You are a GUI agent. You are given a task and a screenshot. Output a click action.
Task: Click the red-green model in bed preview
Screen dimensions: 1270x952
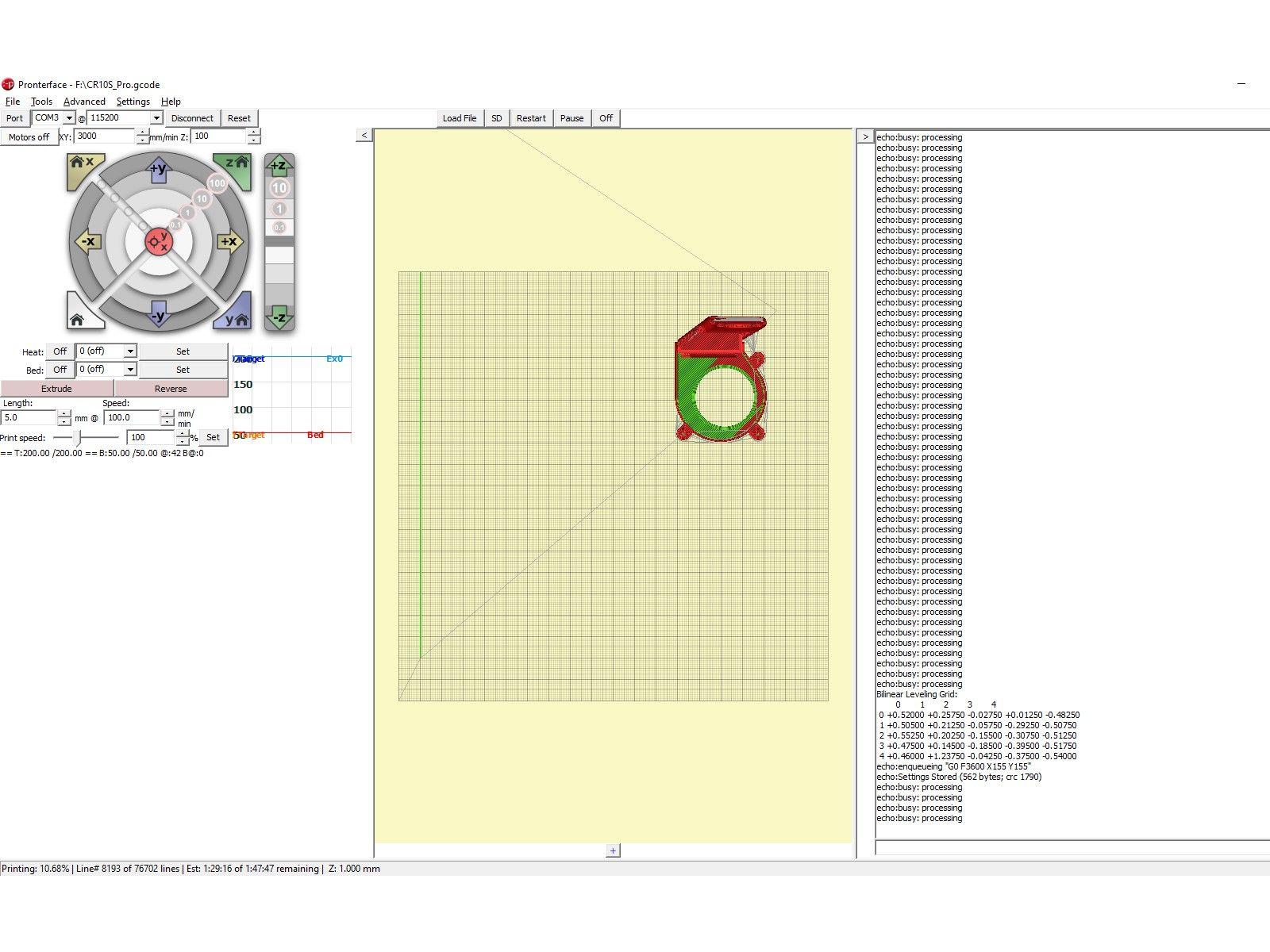(x=721, y=378)
